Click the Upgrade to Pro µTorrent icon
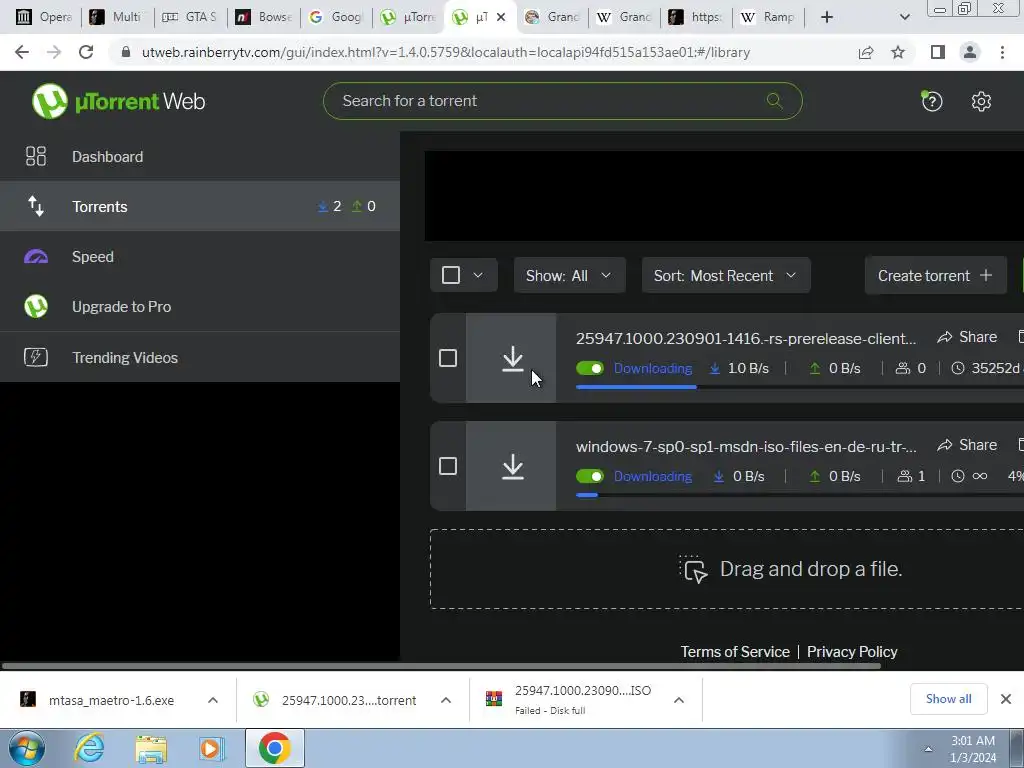This screenshot has height=768, width=1024. (36, 306)
